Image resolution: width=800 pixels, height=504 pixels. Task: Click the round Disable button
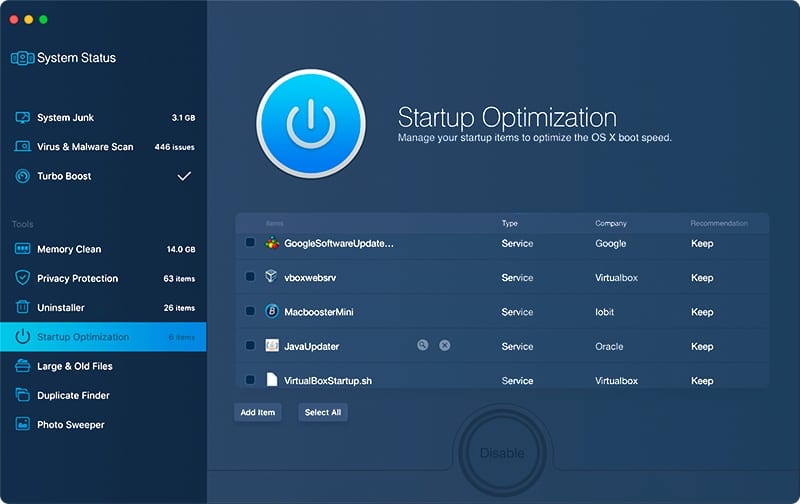click(x=502, y=453)
